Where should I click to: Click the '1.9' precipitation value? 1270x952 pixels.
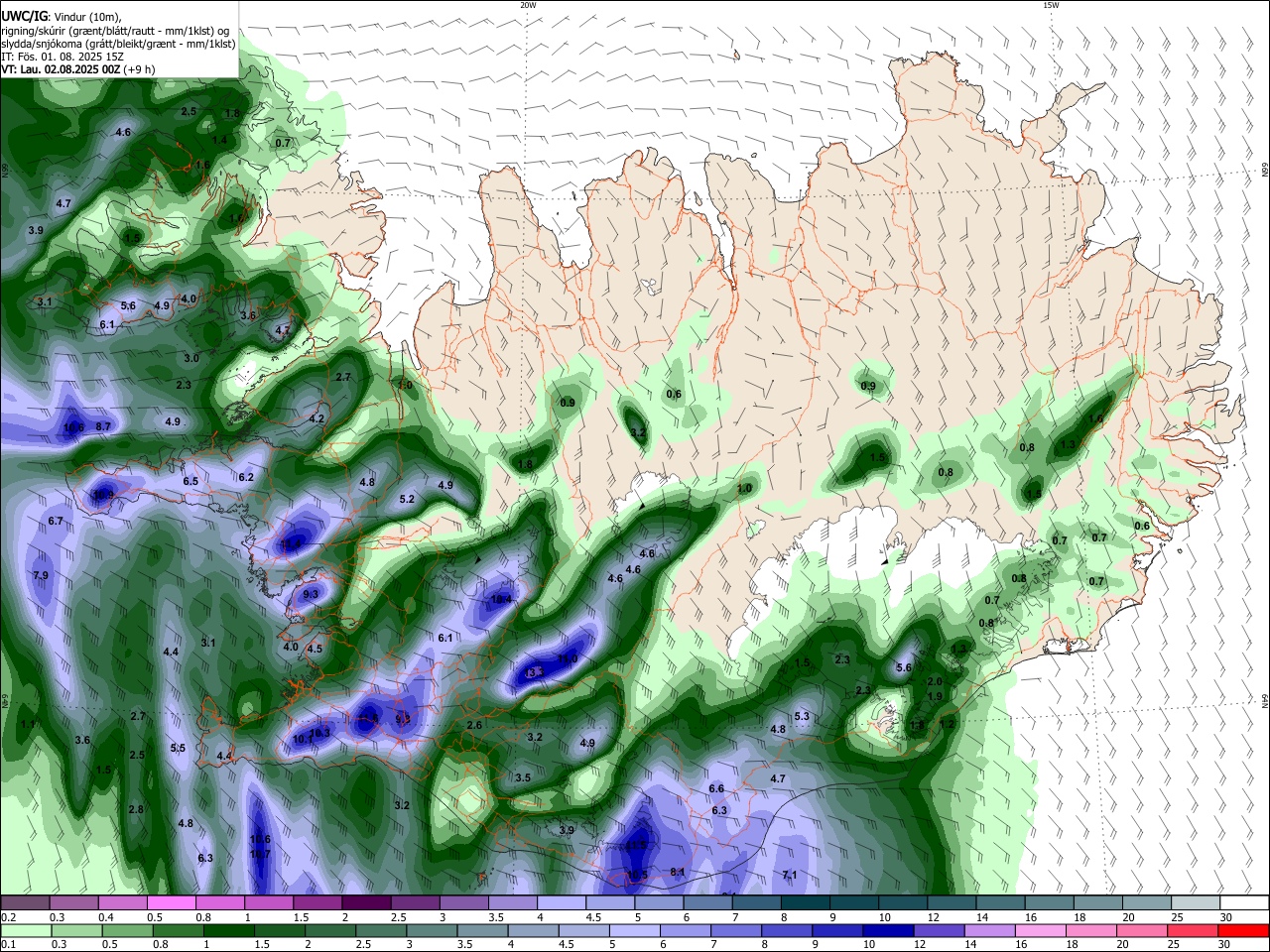click(935, 696)
